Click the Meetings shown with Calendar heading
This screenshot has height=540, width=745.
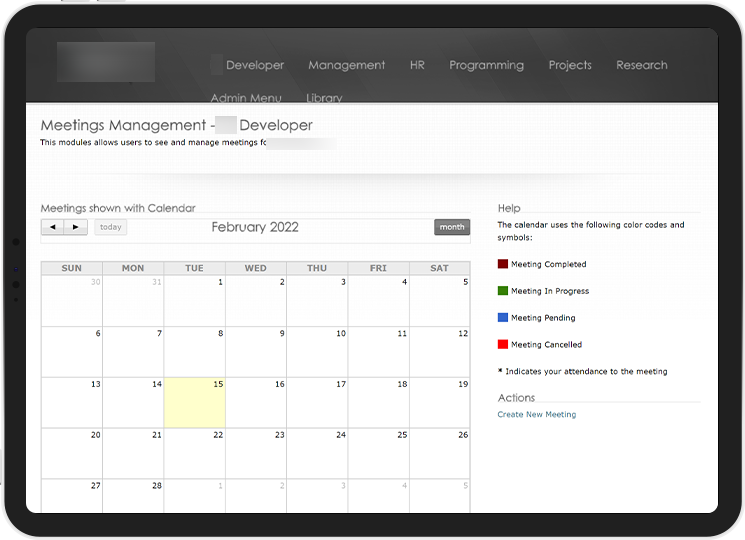pos(118,208)
